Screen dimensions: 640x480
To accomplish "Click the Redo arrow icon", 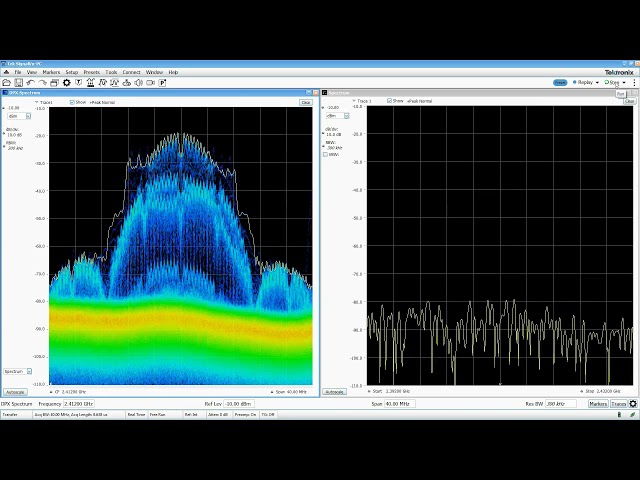I will point(42,83).
